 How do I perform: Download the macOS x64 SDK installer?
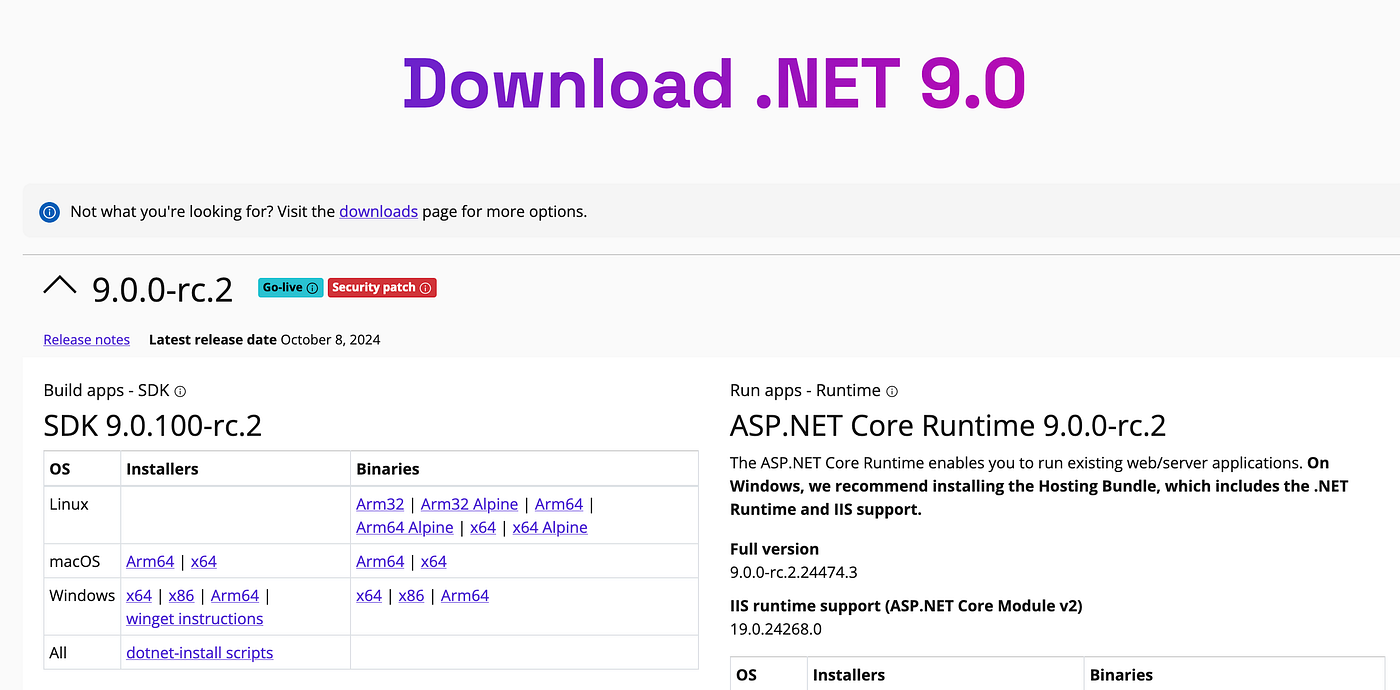[x=204, y=562]
